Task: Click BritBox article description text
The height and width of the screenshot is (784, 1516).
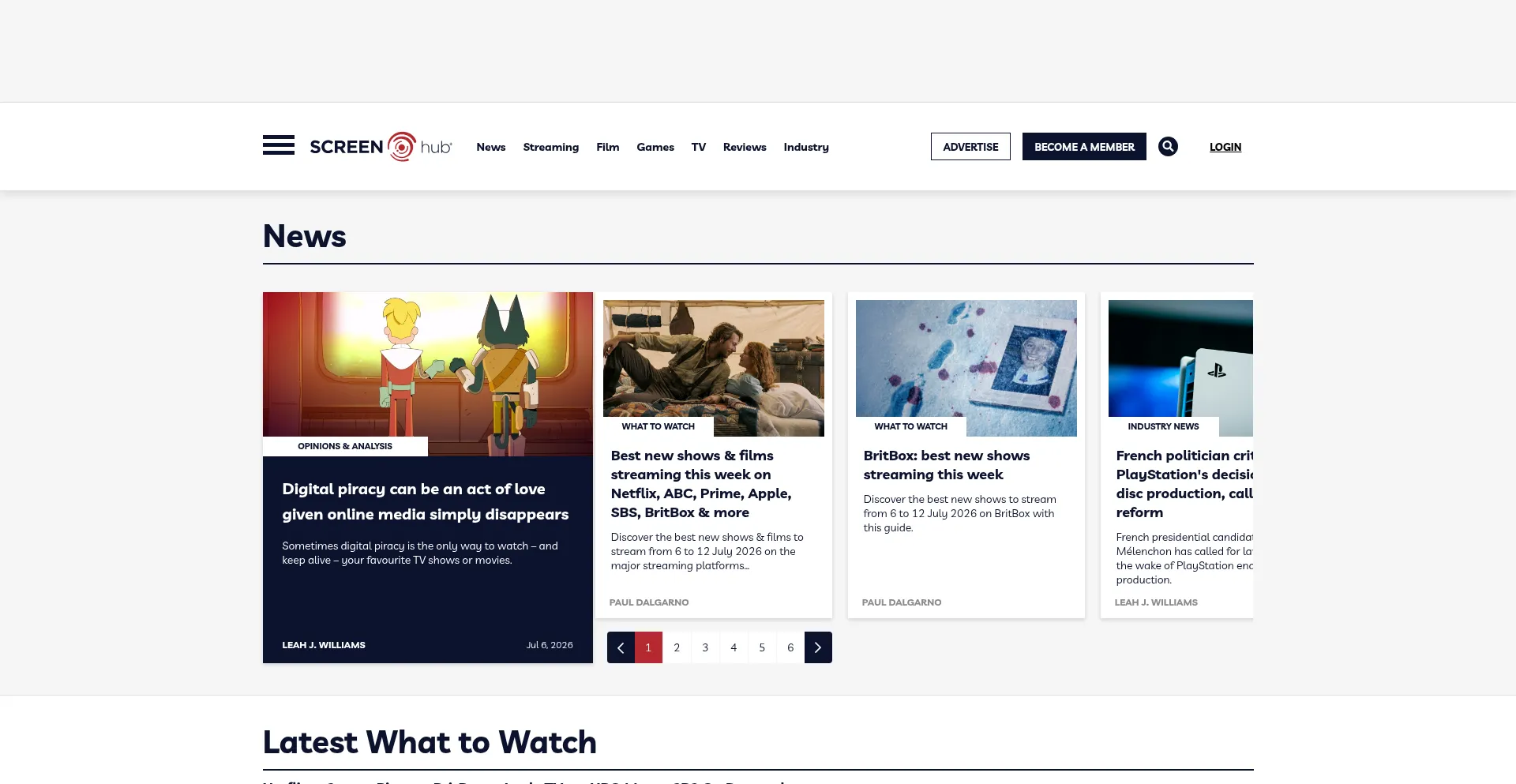Action: click(x=959, y=513)
